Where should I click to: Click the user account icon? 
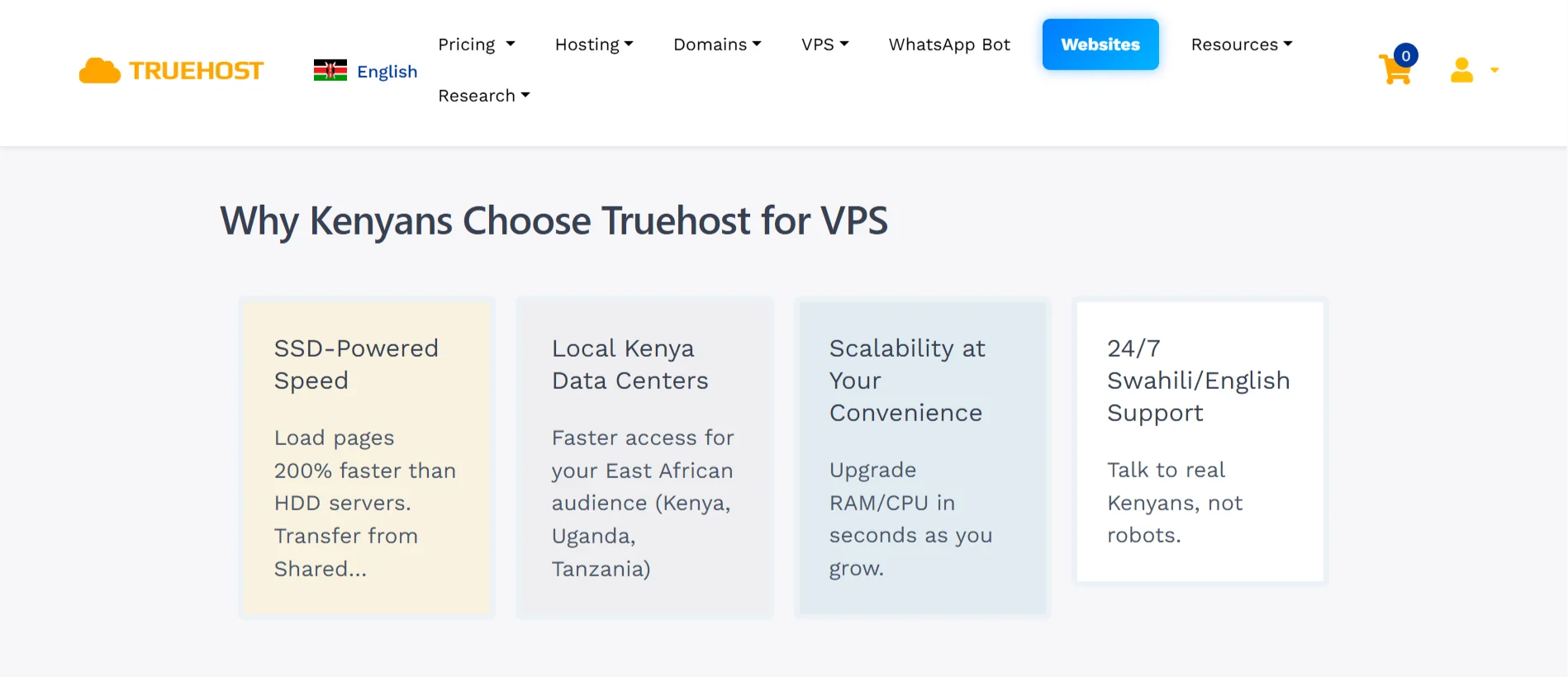[x=1461, y=70]
